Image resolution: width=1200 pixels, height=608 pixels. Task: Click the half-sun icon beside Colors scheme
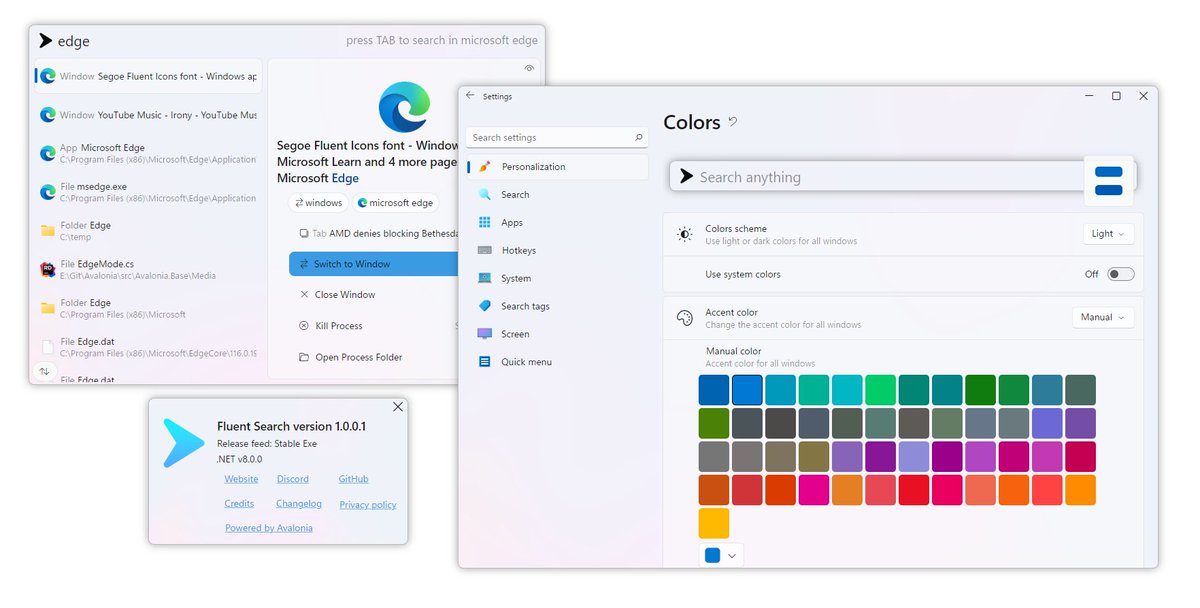pyautogui.click(x=684, y=234)
